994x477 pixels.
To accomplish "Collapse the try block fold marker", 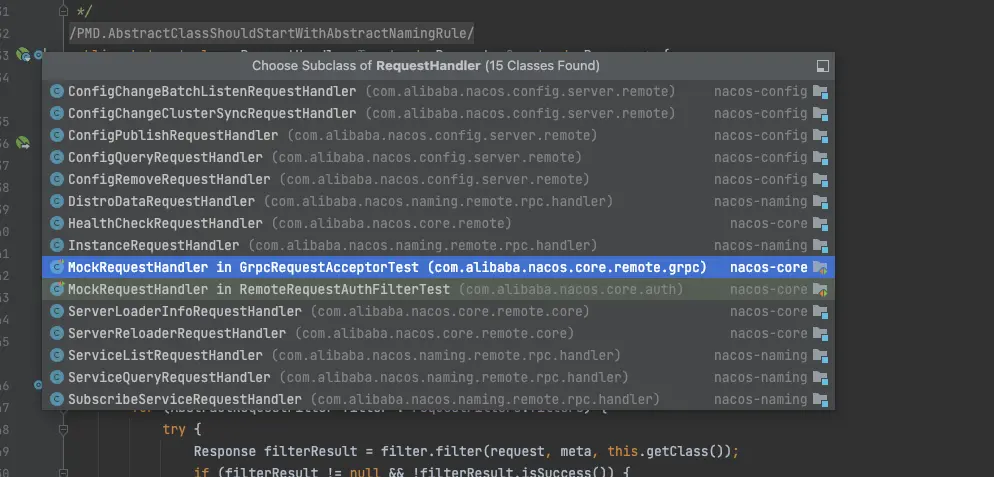I will (63, 429).
